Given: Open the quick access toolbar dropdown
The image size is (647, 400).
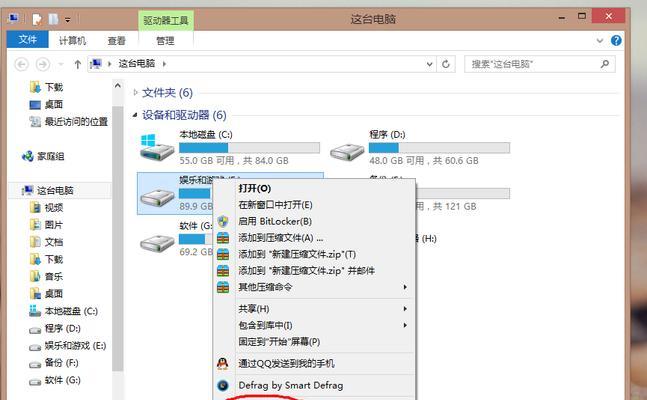Looking at the screenshot, I should pyautogui.click(x=68, y=19).
